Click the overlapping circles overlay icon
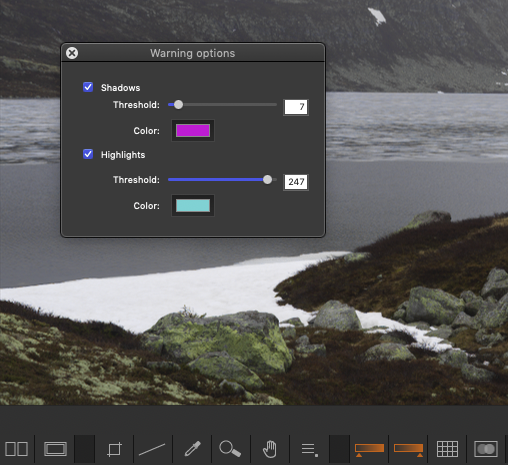The height and width of the screenshot is (465, 508). [486, 449]
